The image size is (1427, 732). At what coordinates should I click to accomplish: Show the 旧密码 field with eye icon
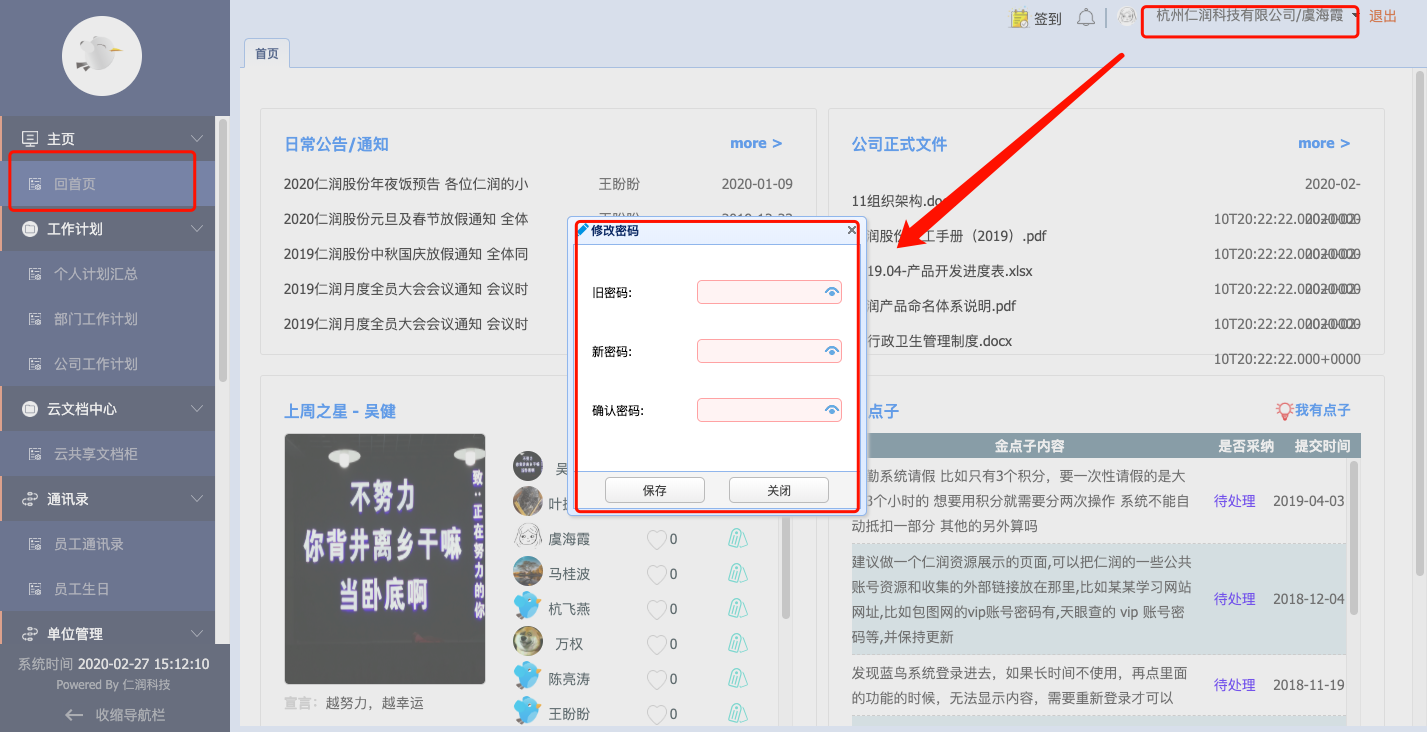tap(831, 292)
